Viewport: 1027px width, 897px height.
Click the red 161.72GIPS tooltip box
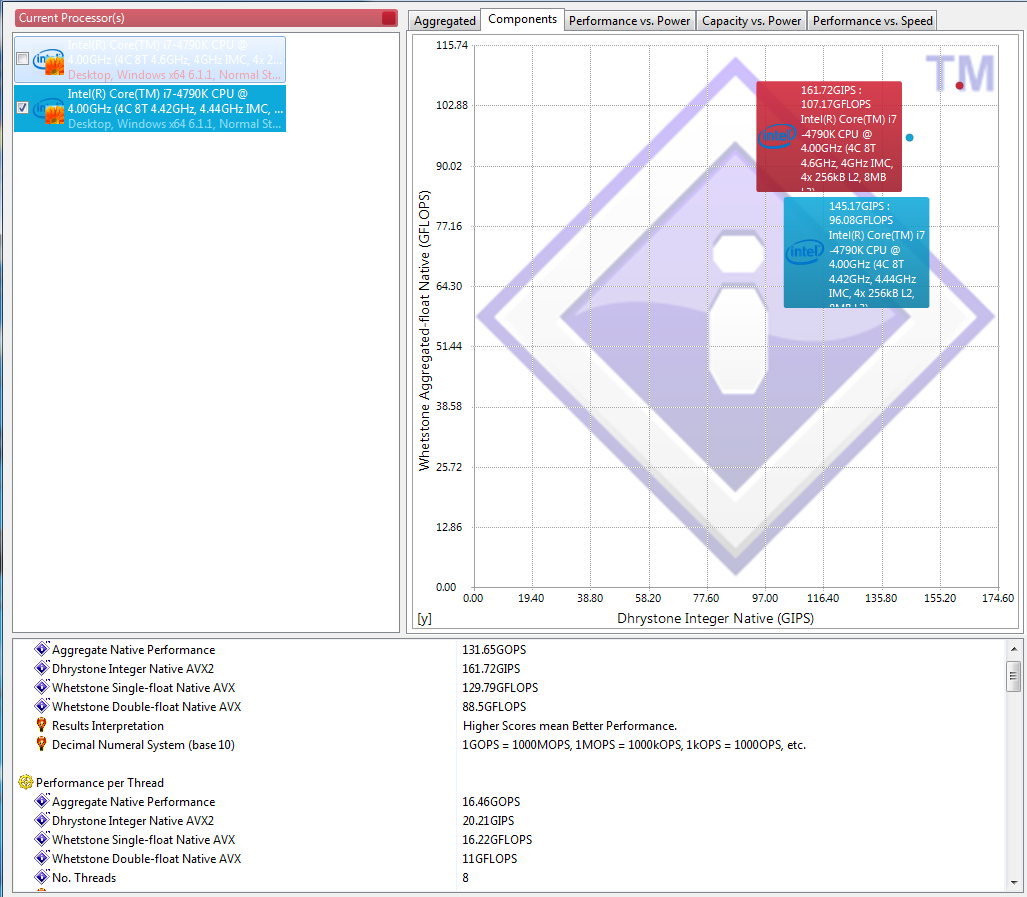[829, 136]
